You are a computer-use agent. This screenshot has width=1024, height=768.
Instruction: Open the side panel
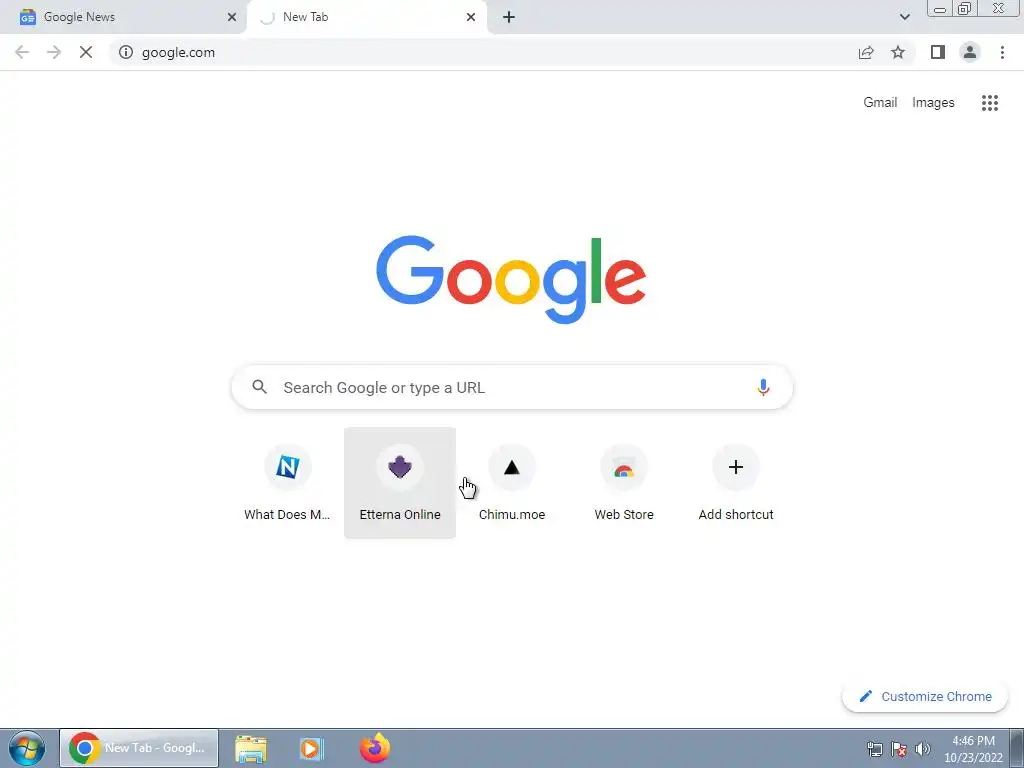pyautogui.click(x=938, y=52)
